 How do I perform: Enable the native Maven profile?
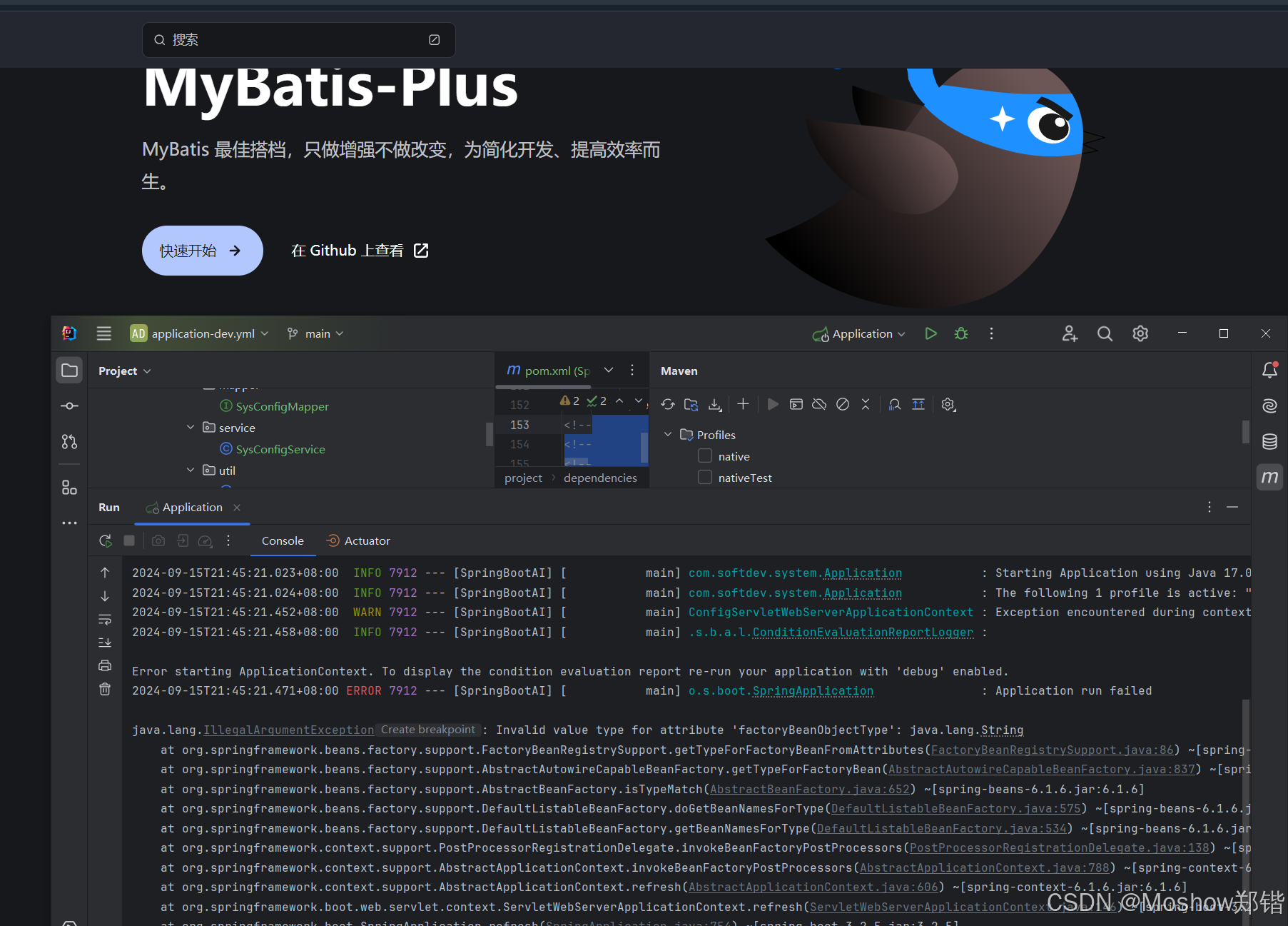point(705,456)
